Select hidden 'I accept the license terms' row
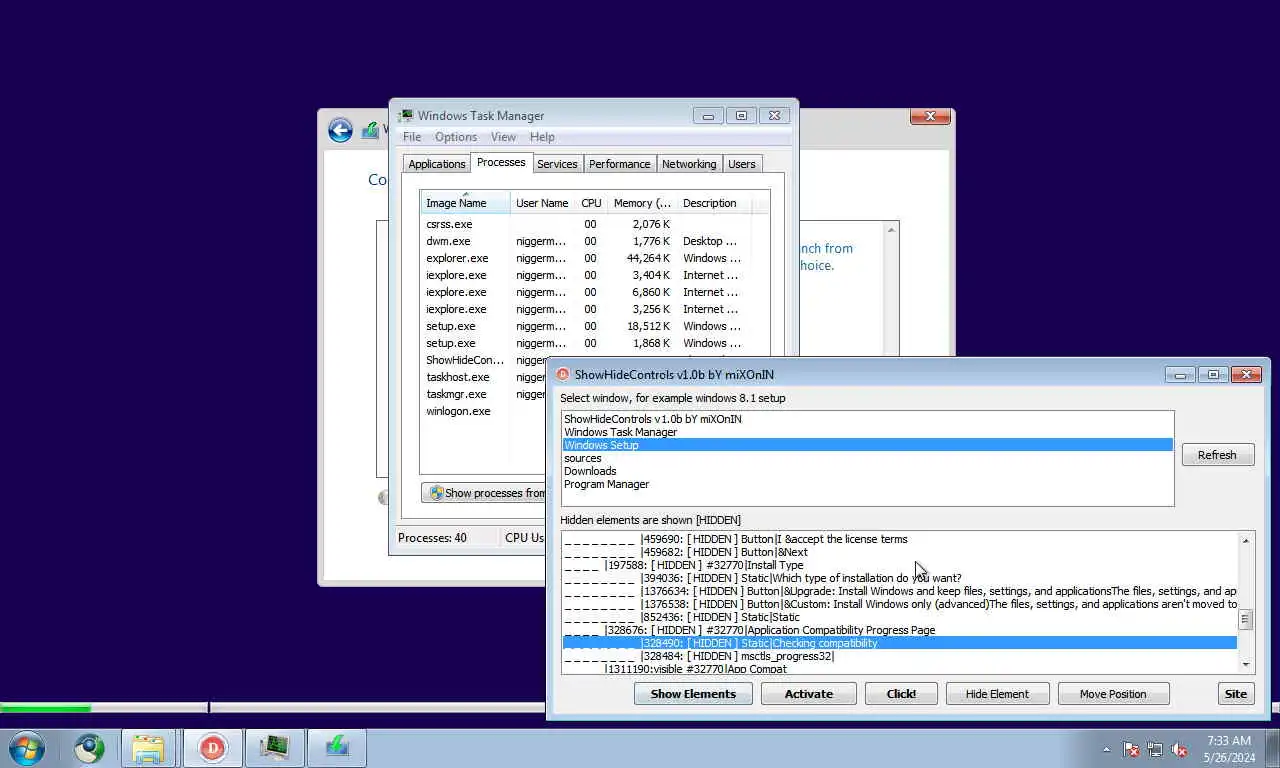This screenshot has width=1280, height=768. pyautogui.click(x=900, y=539)
